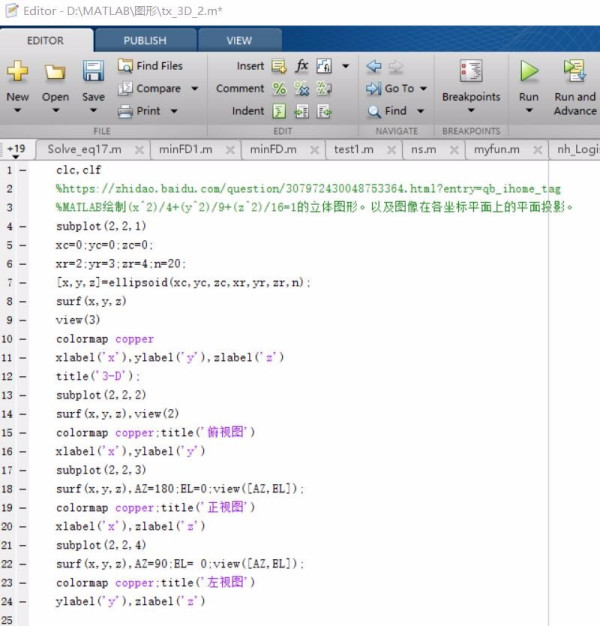Viewport: 600px width, 626px height.
Task: Close the test1.m tab
Action: coord(392,150)
